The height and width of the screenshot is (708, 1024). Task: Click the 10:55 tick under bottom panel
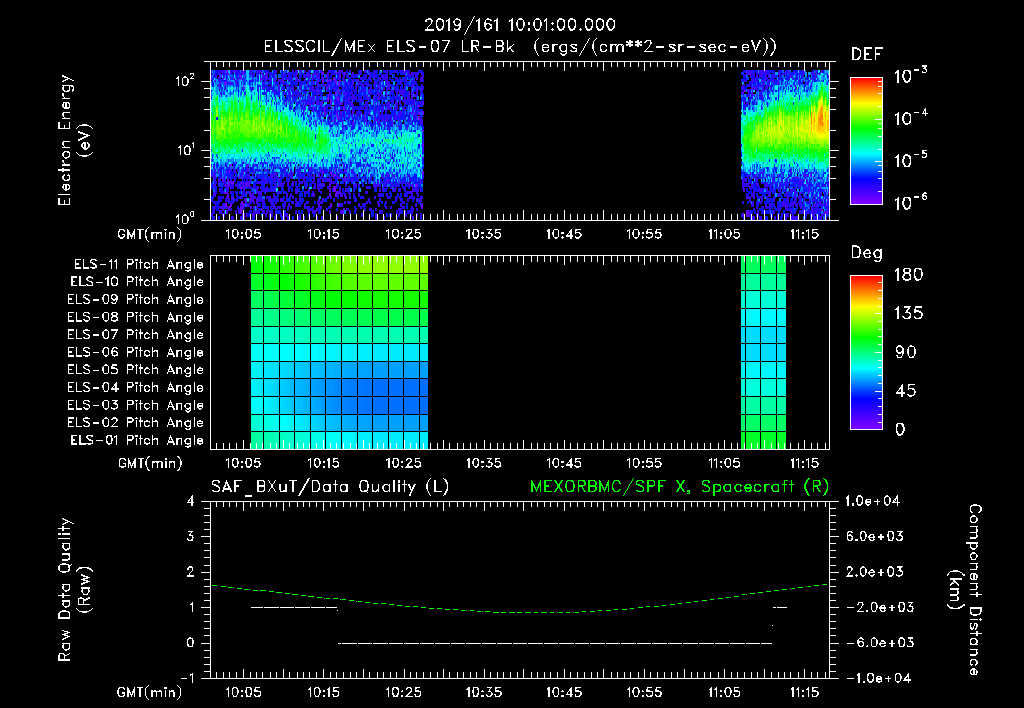(644, 692)
